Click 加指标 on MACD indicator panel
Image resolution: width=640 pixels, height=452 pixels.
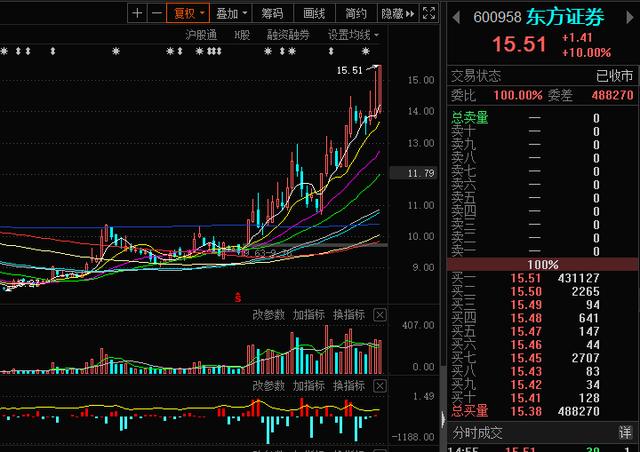pyautogui.click(x=309, y=386)
